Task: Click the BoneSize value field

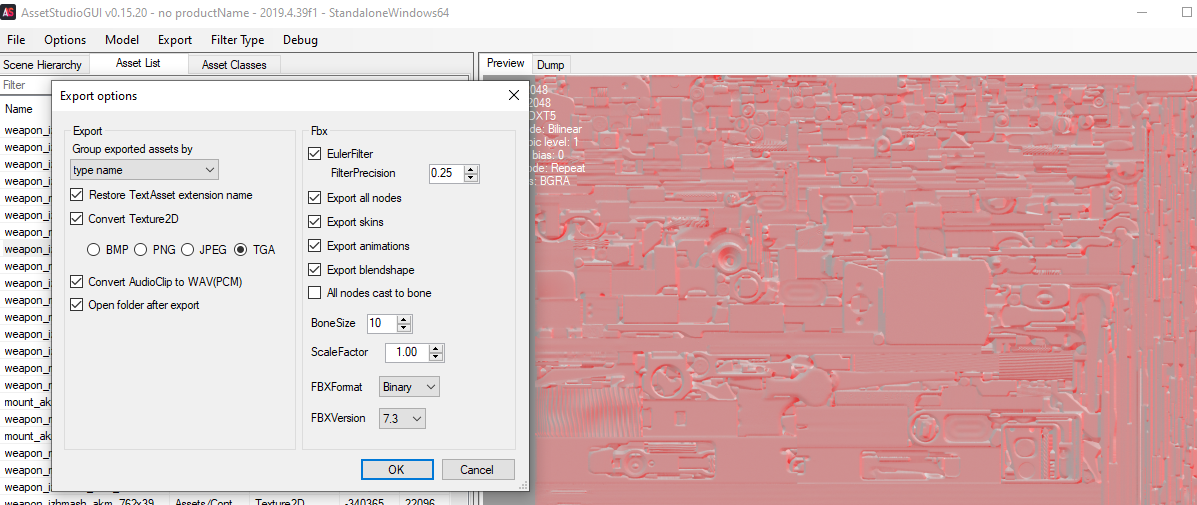Action: (382, 323)
